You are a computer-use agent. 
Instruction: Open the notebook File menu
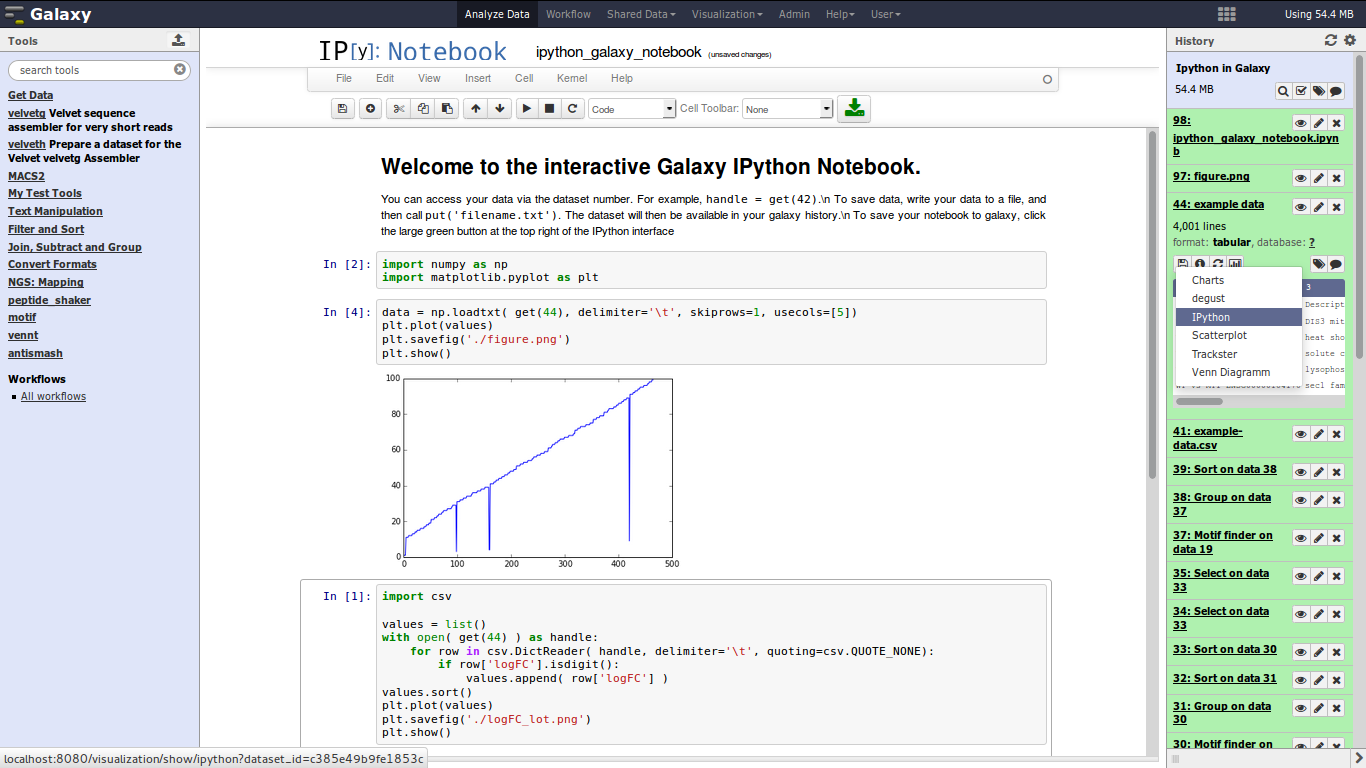click(344, 78)
